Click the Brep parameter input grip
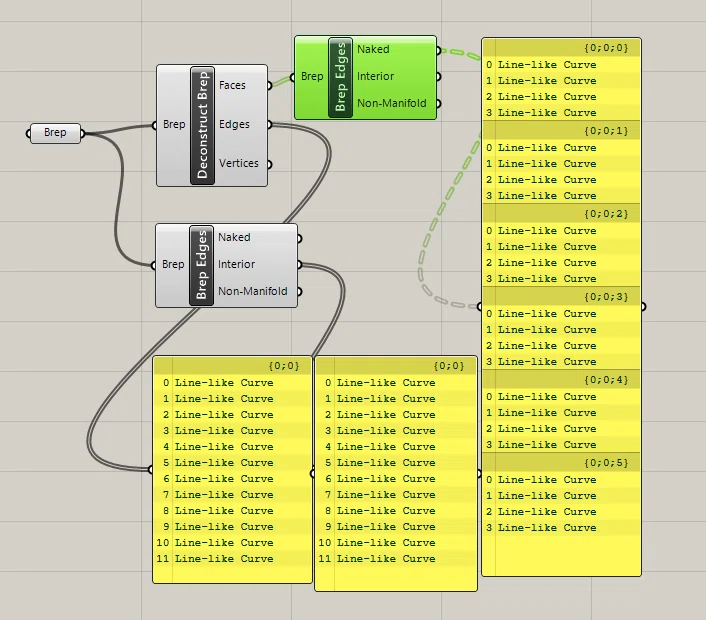The image size is (706, 620). pos(28,133)
